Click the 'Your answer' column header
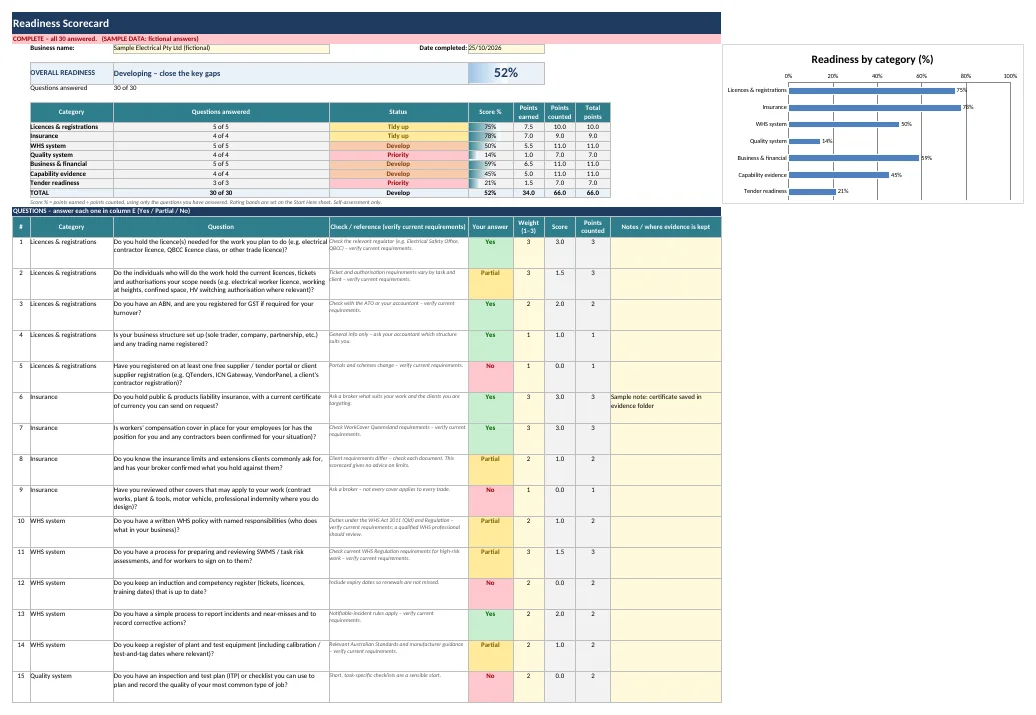Viewport: 1036px width, 715px height. point(490,227)
